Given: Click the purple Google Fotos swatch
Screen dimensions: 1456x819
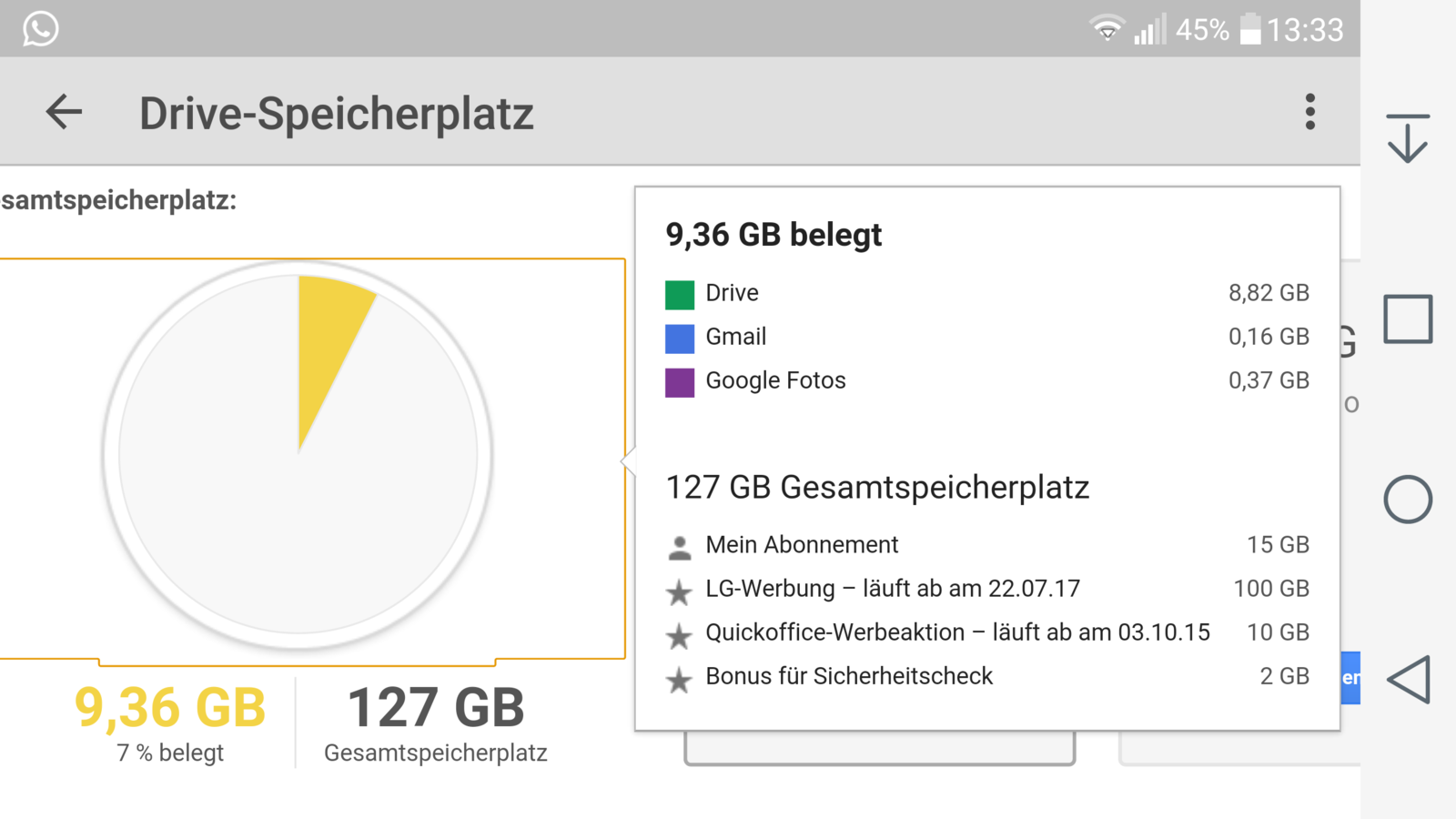Looking at the screenshot, I should [x=680, y=382].
